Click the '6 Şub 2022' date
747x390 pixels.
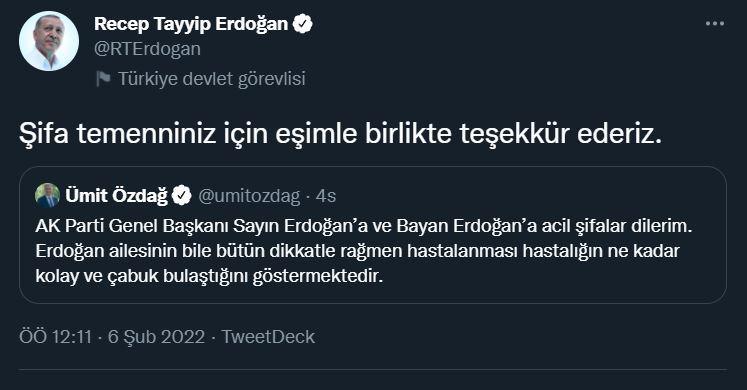(156, 337)
